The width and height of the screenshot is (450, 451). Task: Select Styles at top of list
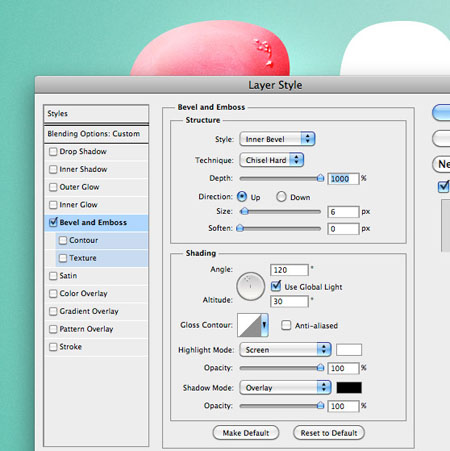96,114
